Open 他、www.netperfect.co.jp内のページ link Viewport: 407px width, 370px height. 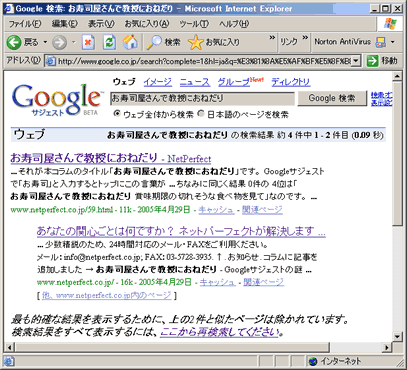[107, 295]
